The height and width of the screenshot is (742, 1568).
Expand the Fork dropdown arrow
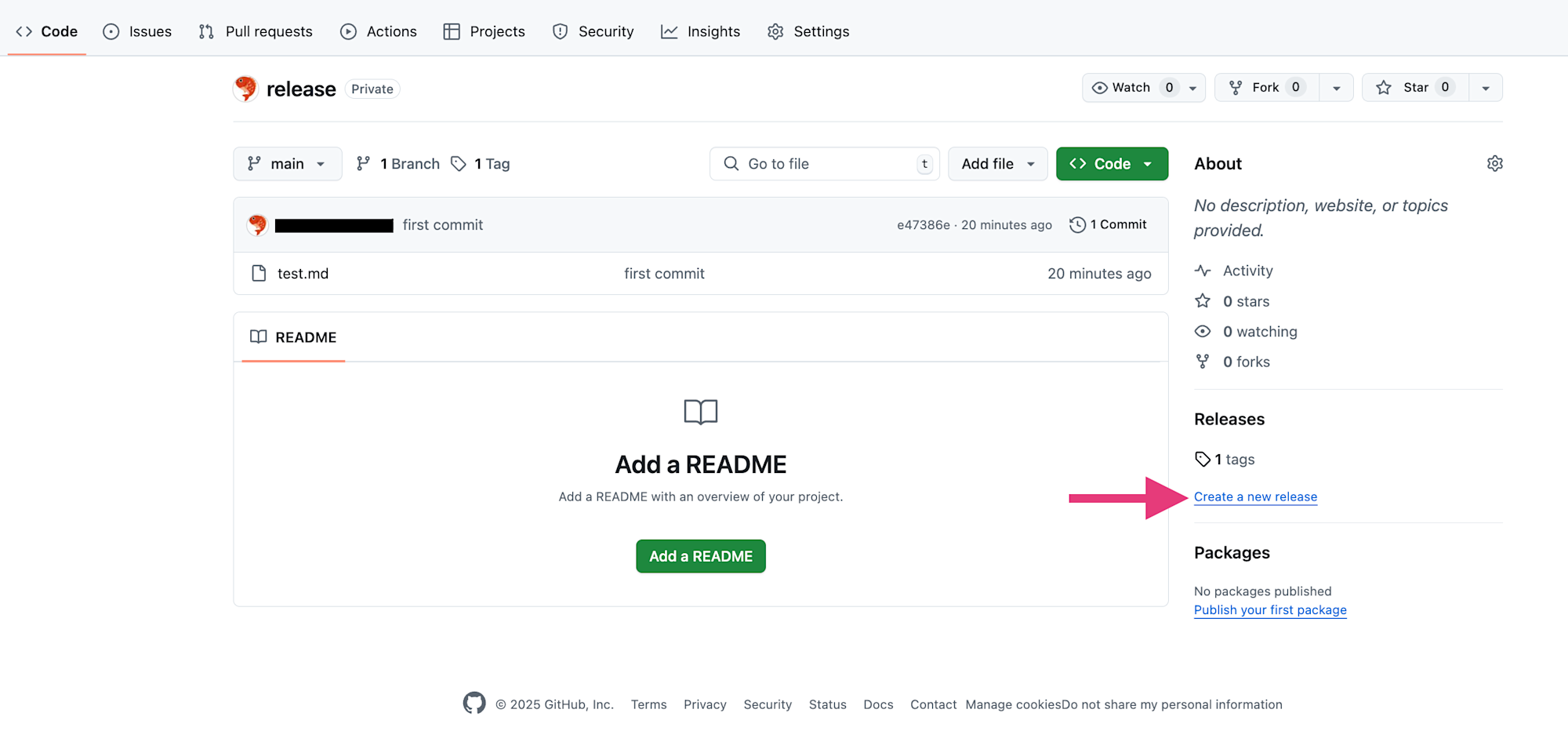click(x=1337, y=88)
